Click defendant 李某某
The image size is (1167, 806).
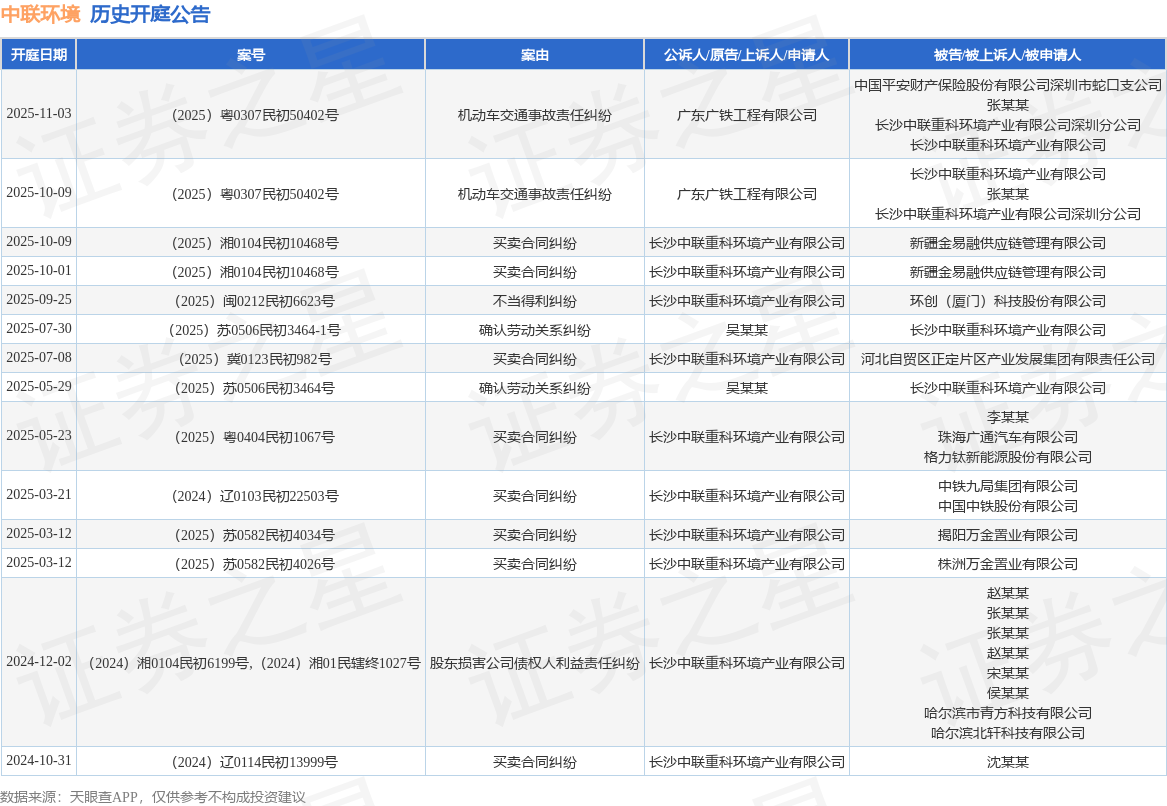coord(1008,417)
